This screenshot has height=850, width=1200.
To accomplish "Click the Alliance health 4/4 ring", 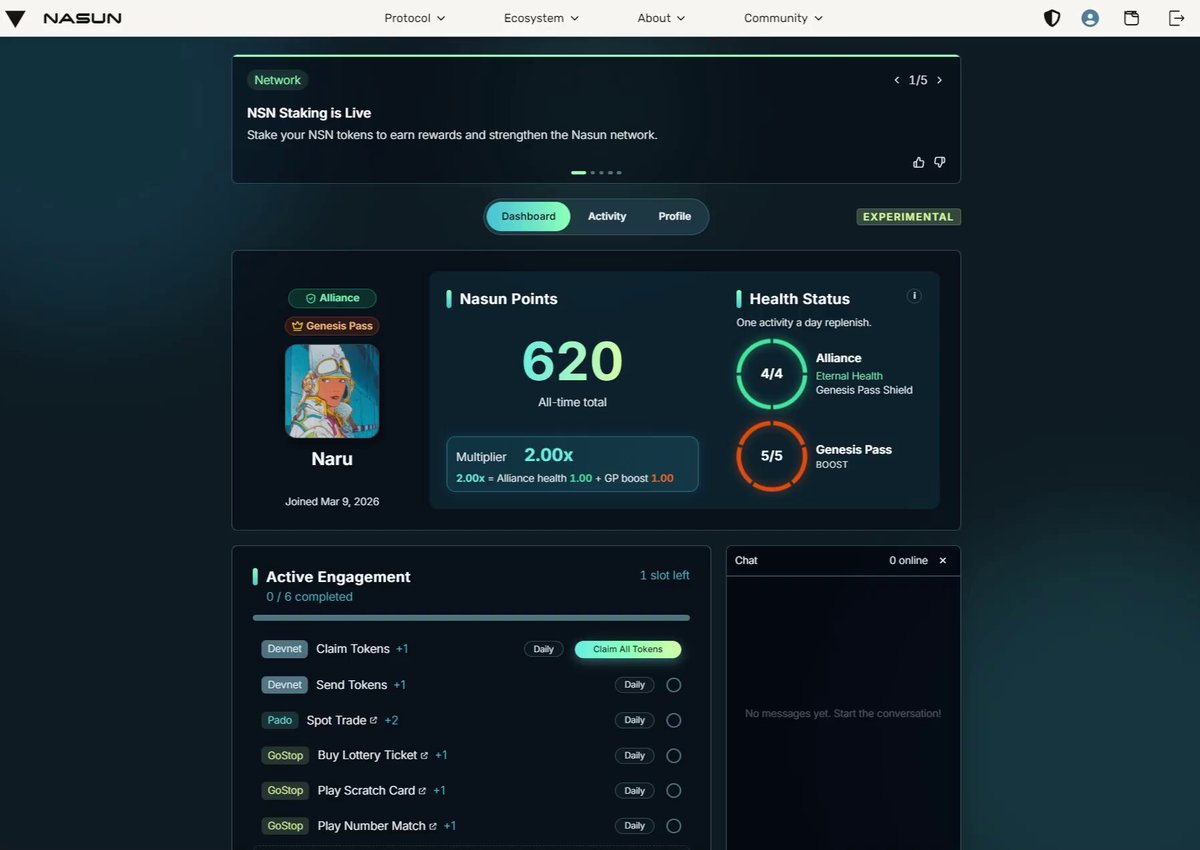I will [x=771, y=374].
